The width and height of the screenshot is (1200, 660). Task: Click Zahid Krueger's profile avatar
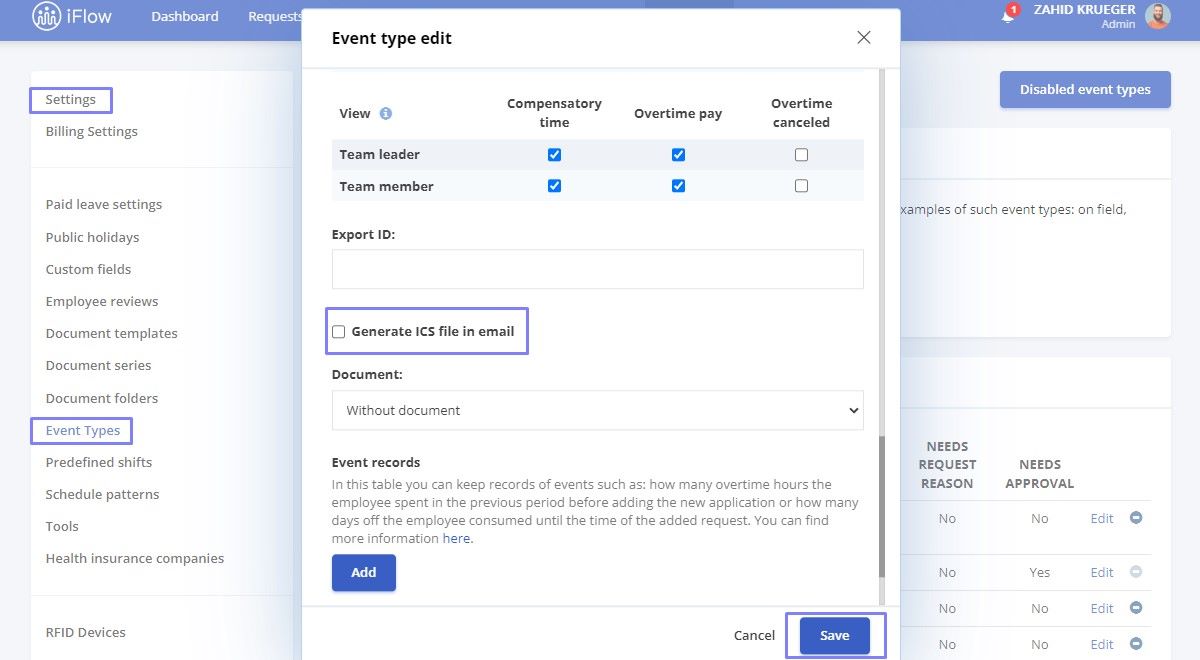pos(1158,16)
